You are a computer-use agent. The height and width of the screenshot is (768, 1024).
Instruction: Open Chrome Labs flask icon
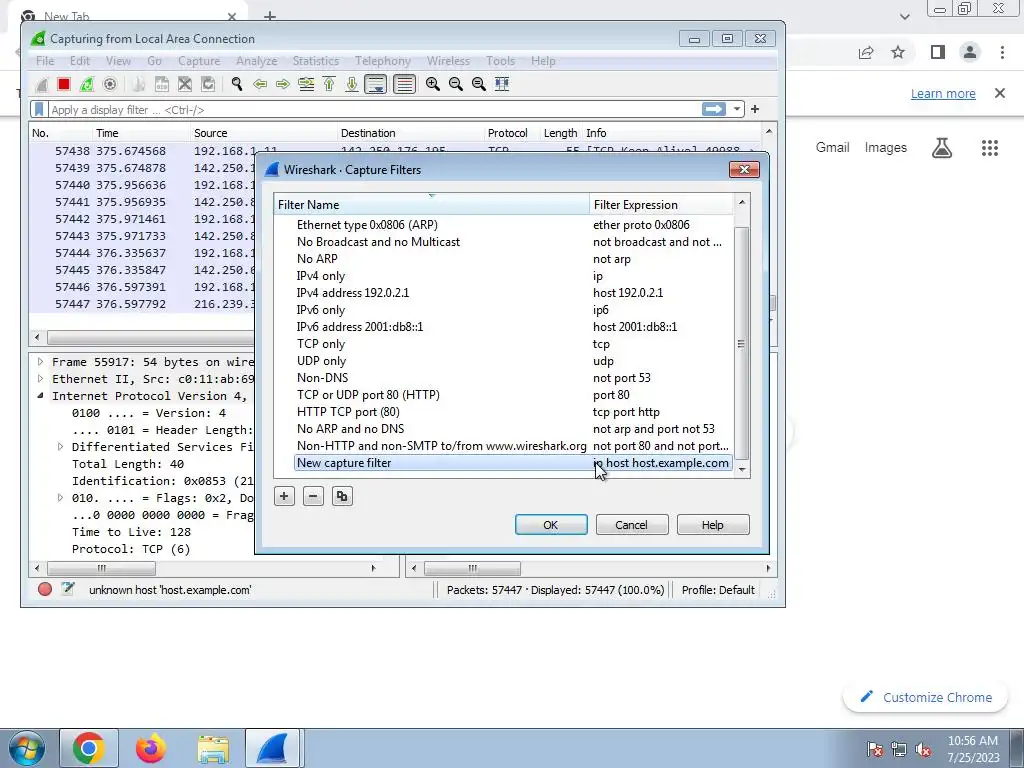[x=942, y=148]
